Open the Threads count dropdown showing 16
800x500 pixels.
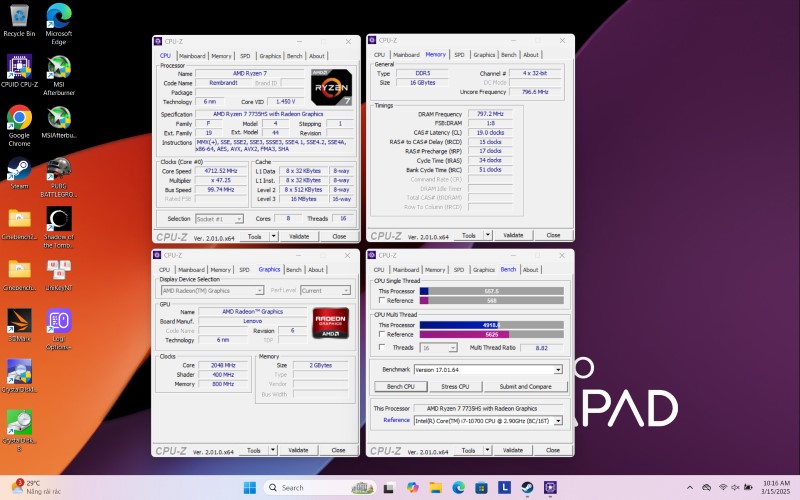[438, 347]
